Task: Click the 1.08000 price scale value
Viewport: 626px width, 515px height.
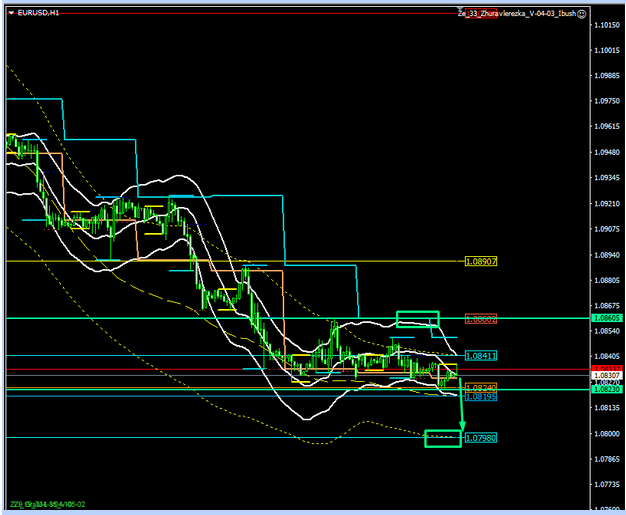Action: (607, 434)
